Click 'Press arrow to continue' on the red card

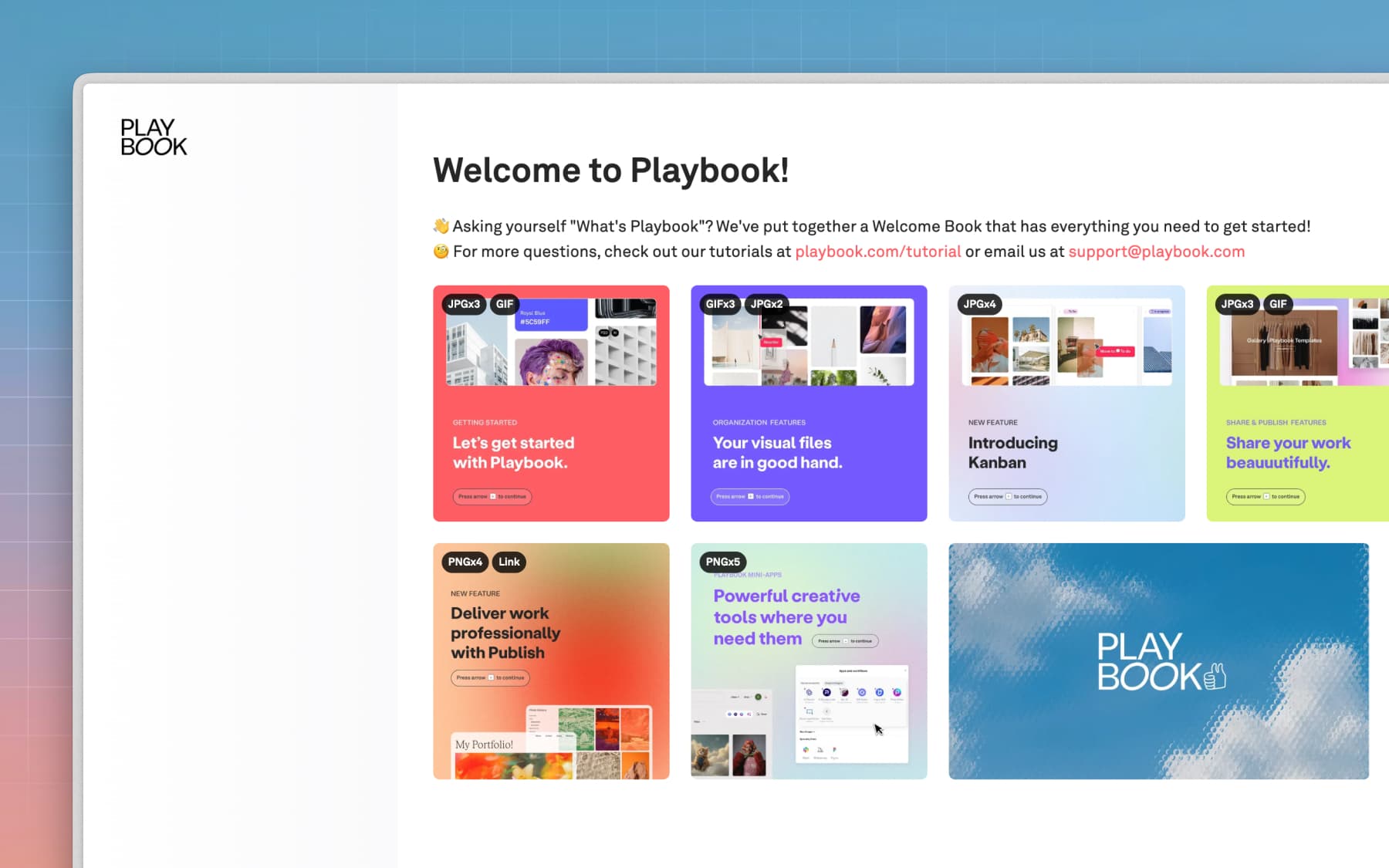pyautogui.click(x=492, y=496)
